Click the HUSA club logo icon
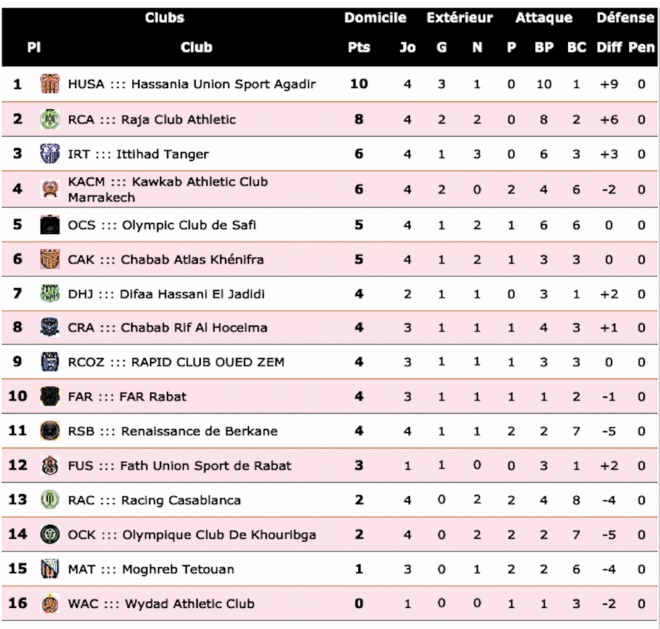This screenshot has height=629, width=660. tap(49, 84)
